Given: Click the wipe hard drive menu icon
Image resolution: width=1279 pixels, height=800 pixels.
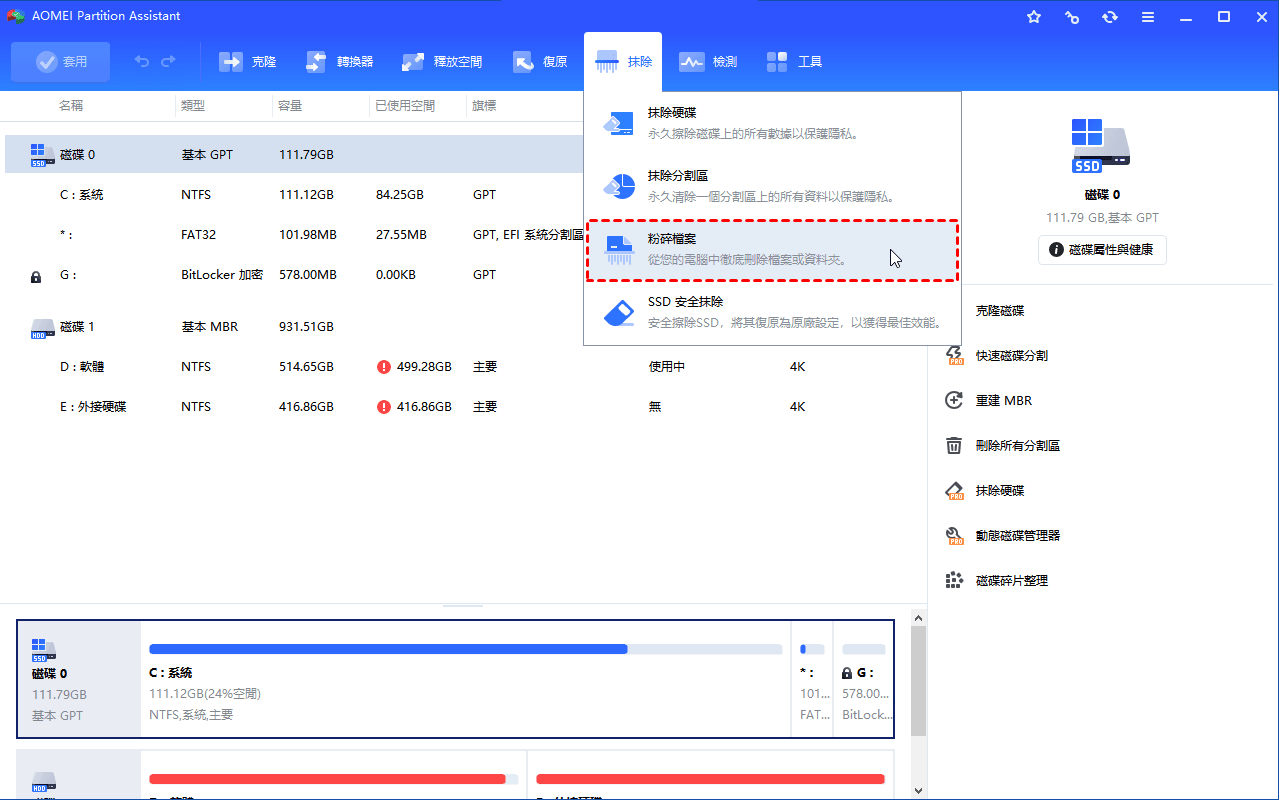Looking at the screenshot, I should [x=619, y=123].
